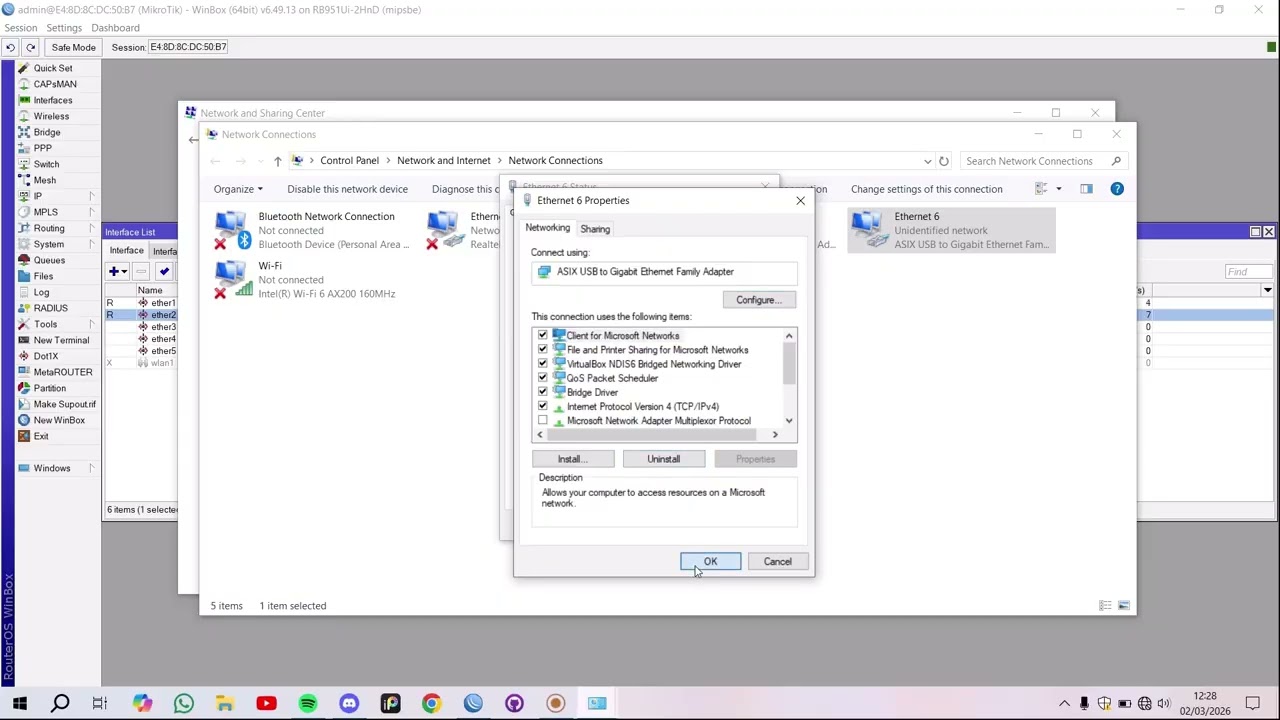Click Find field in Interface List
Viewport: 1280px width, 720px height.
click(x=1250, y=272)
